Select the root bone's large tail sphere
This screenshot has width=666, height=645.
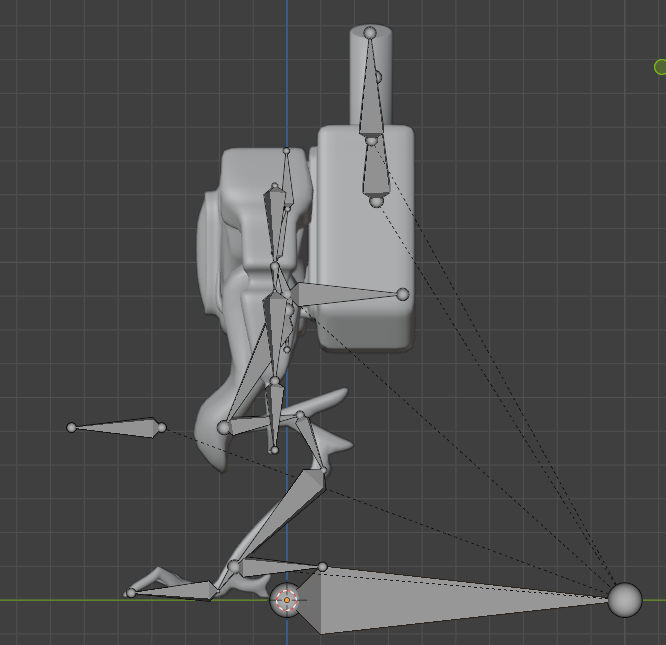(625, 600)
